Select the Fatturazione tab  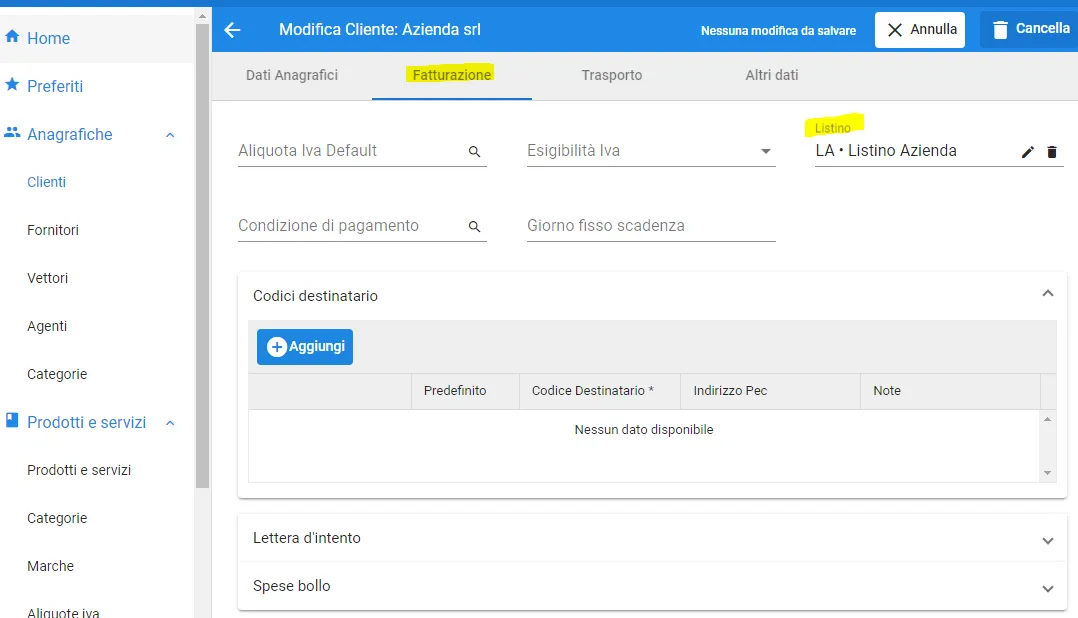click(x=452, y=75)
